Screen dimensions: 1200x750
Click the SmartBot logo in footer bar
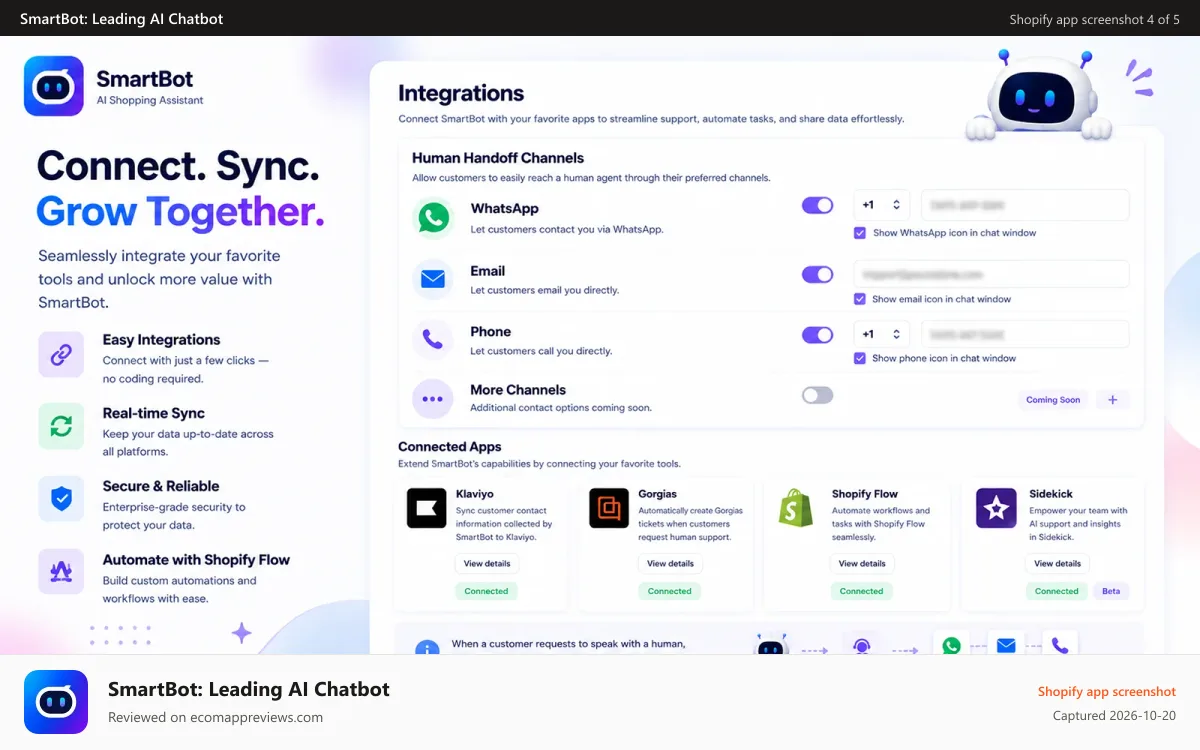56,702
